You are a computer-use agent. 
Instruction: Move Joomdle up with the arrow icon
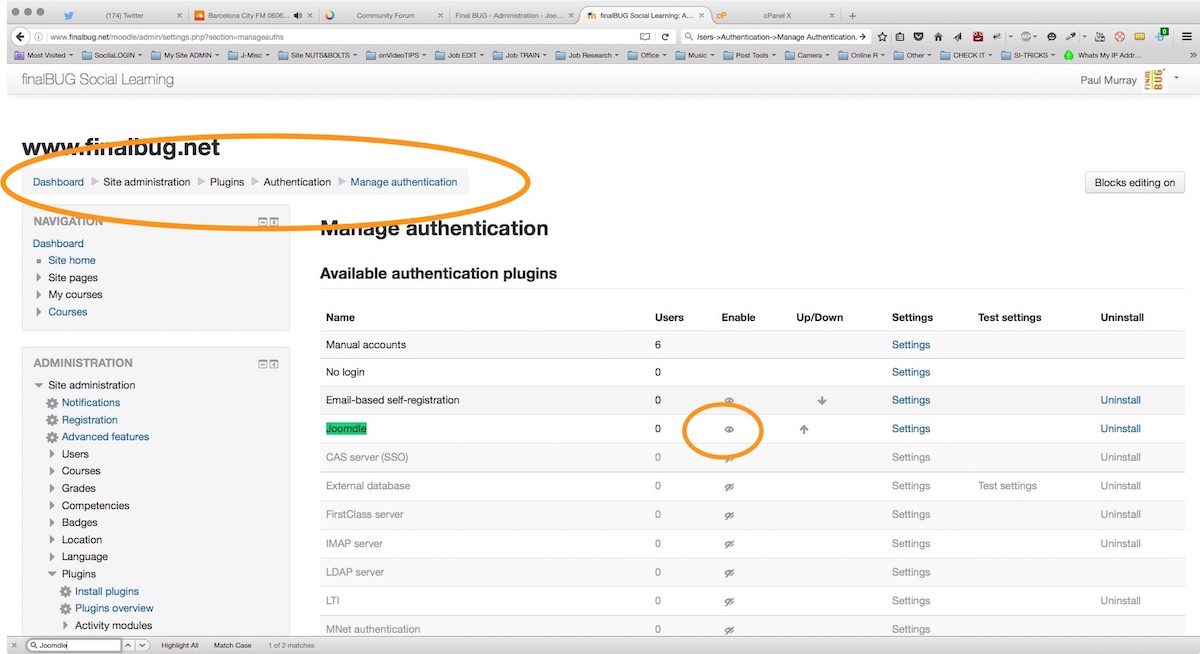[803, 429]
